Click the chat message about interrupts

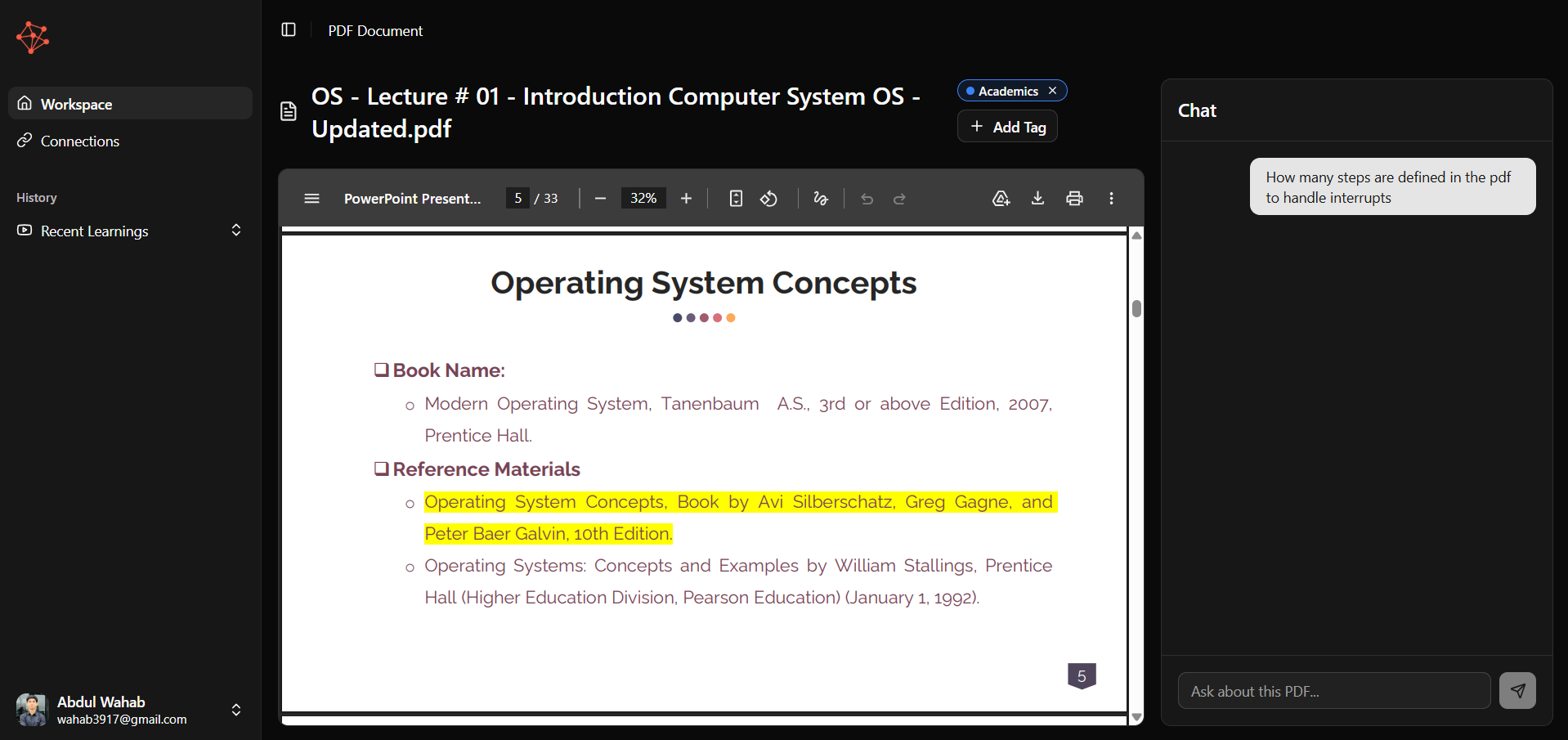(x=1392, y=186)
